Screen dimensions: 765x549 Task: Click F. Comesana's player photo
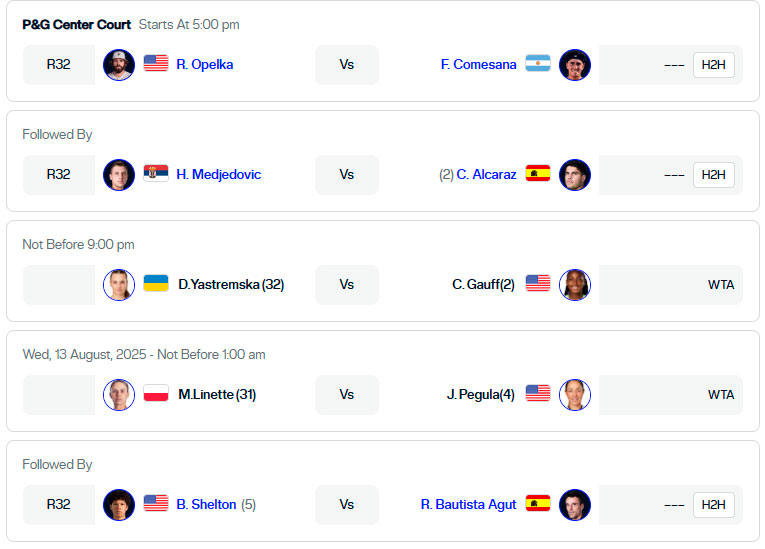[x=575, y=65]
